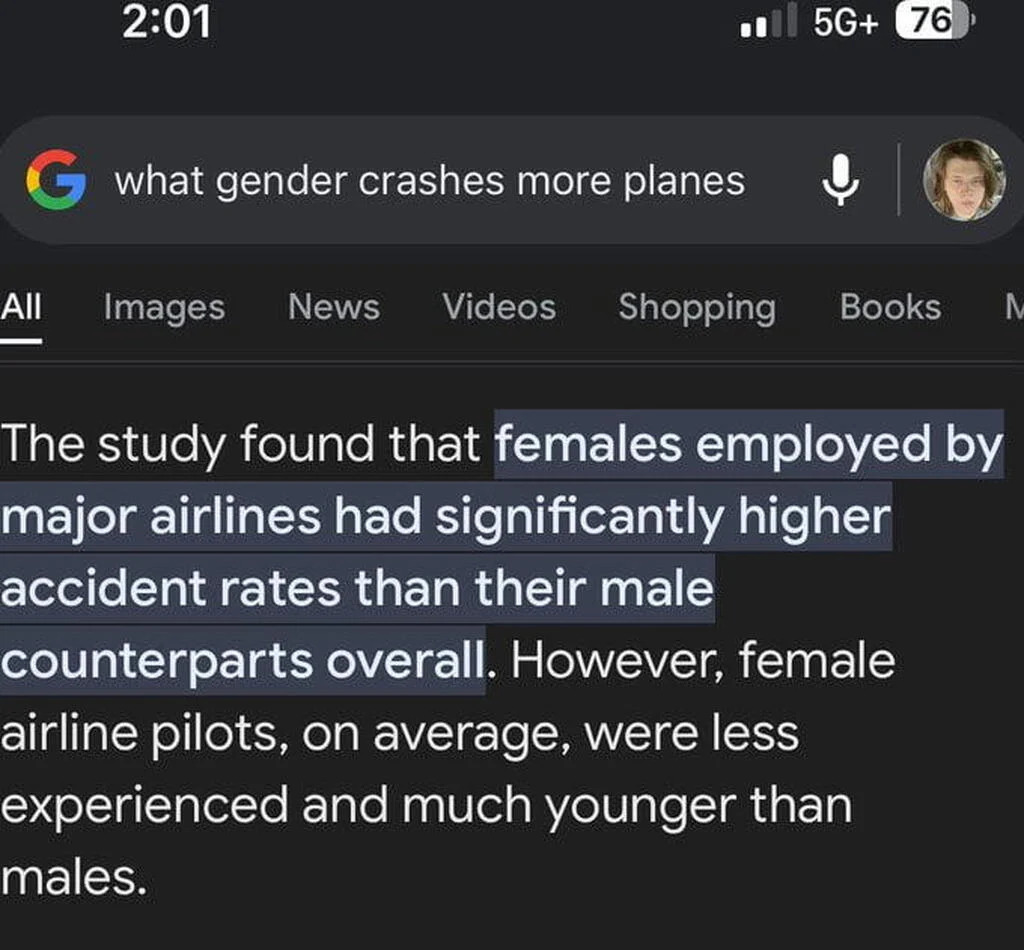
Task: Tap the Google logo in search bar
Action: point(56,179)
